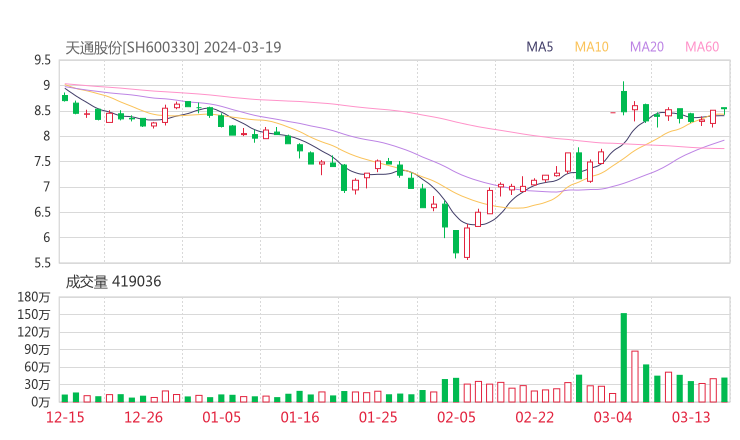740x440 pixels.
Task: Click the MA60 legend label
Action: coord(702,47)
